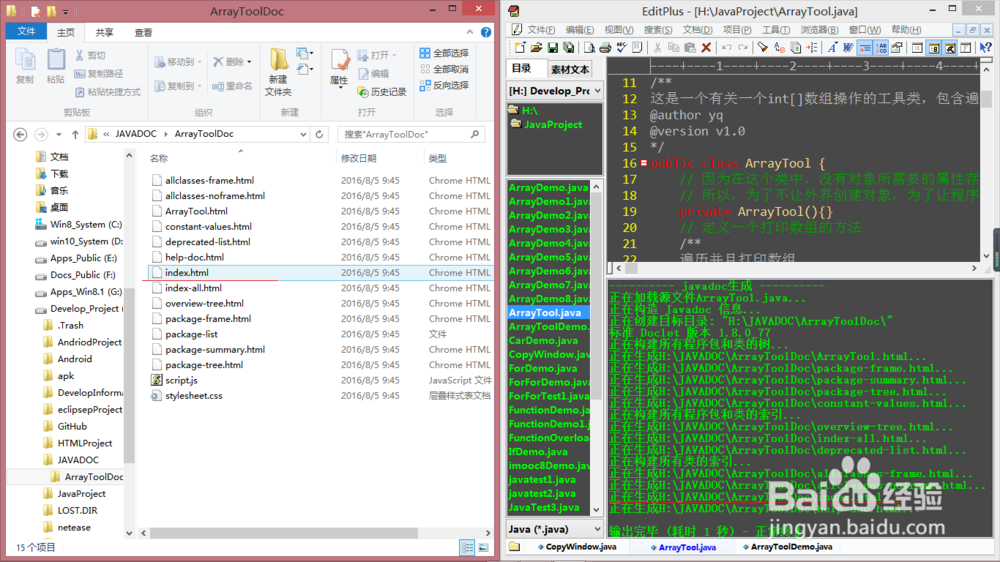Open Delete (删除) dropdown arrow in ribbon

[x=249, y=62]
